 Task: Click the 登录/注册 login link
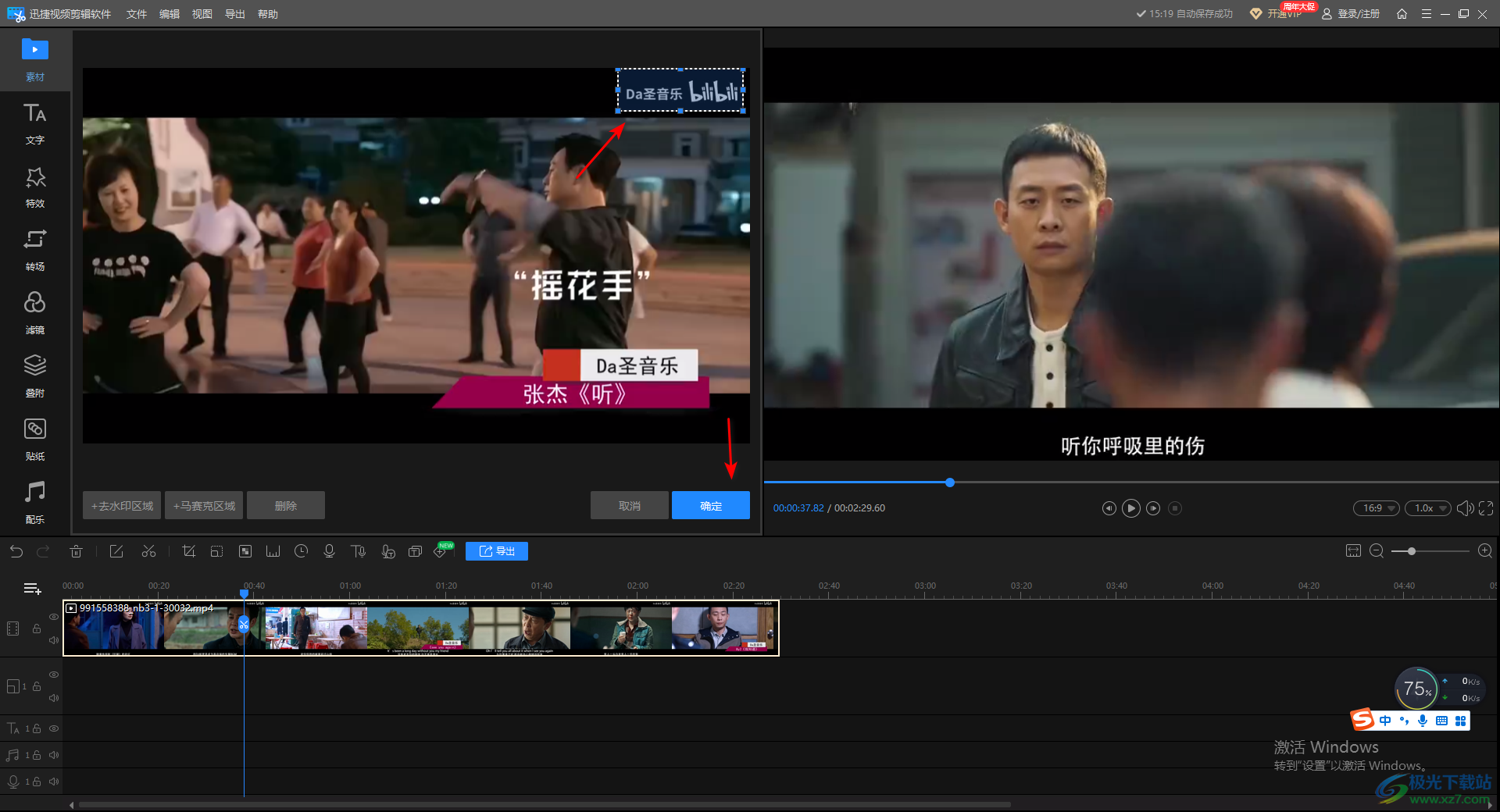click(1351, 14)
